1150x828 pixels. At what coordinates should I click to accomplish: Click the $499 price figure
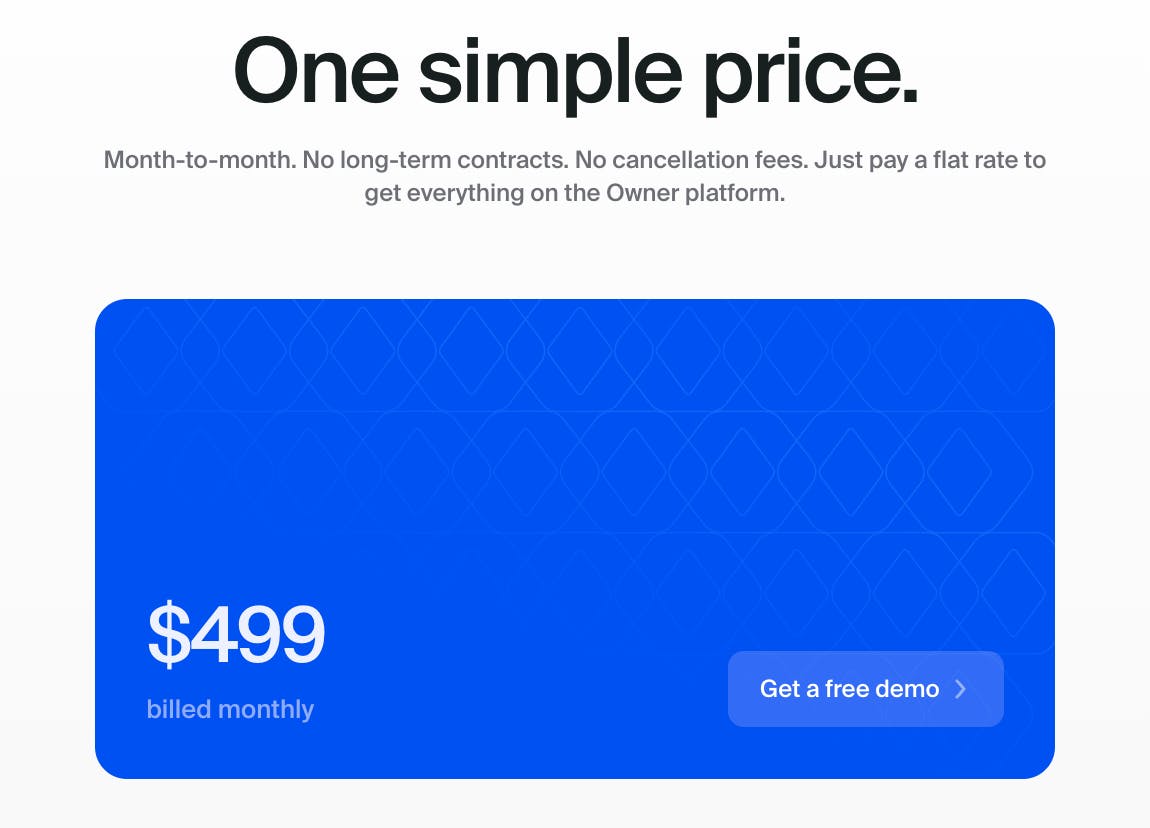pyautogui.click(x=236, y=634)
